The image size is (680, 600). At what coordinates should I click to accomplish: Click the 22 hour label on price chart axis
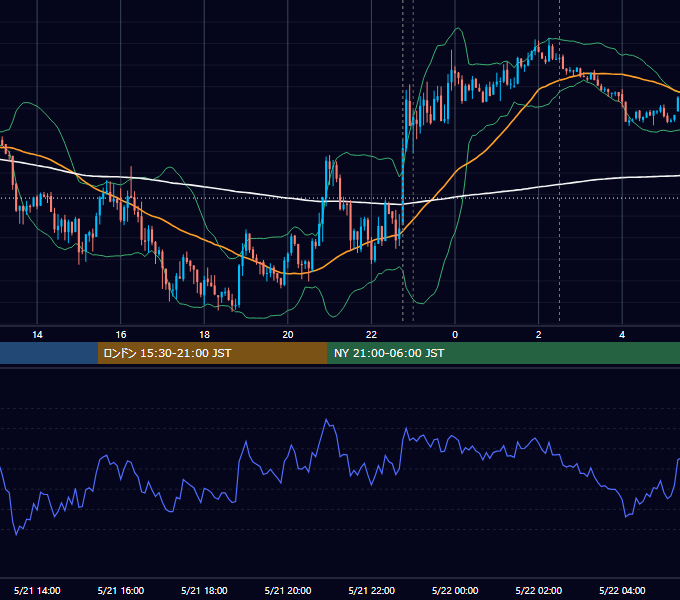[371, 335]
